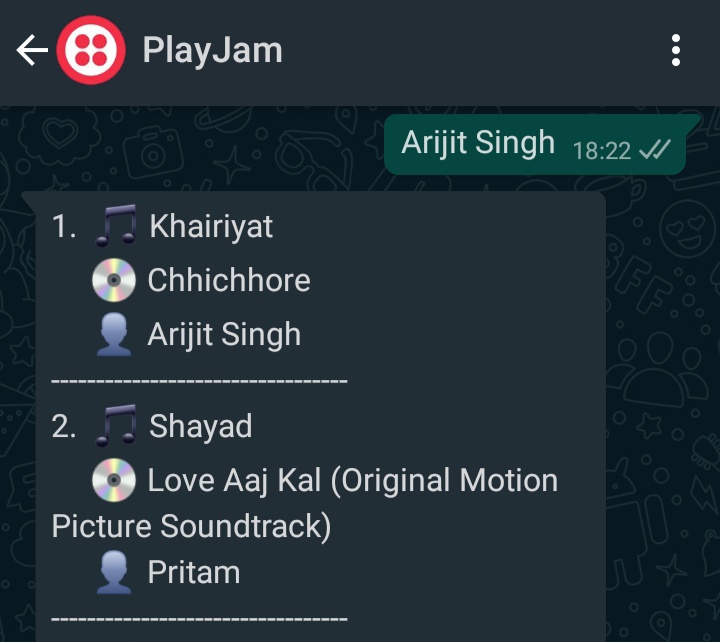Viewport: 720px width, 642px height.
Task: Tap the person icon beside Arijit Singh
Action: (x=114, y=334)
